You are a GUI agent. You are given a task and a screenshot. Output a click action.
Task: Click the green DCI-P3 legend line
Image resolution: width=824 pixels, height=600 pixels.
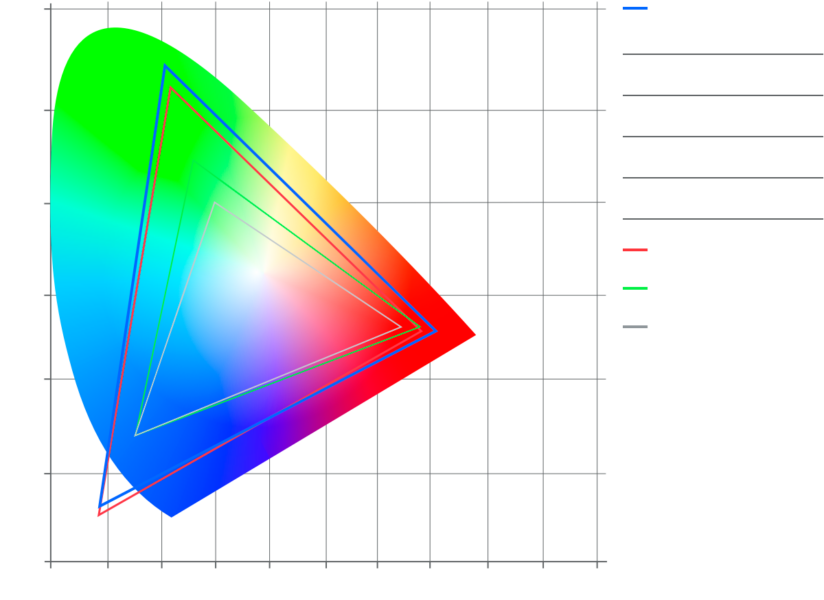coord(635,289)
